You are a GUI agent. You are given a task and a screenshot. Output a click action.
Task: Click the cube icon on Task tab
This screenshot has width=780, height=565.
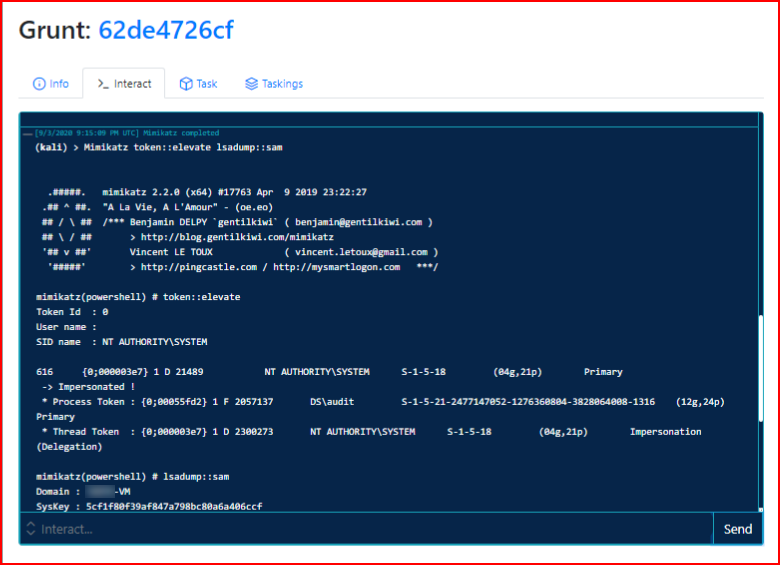point(186,84)
